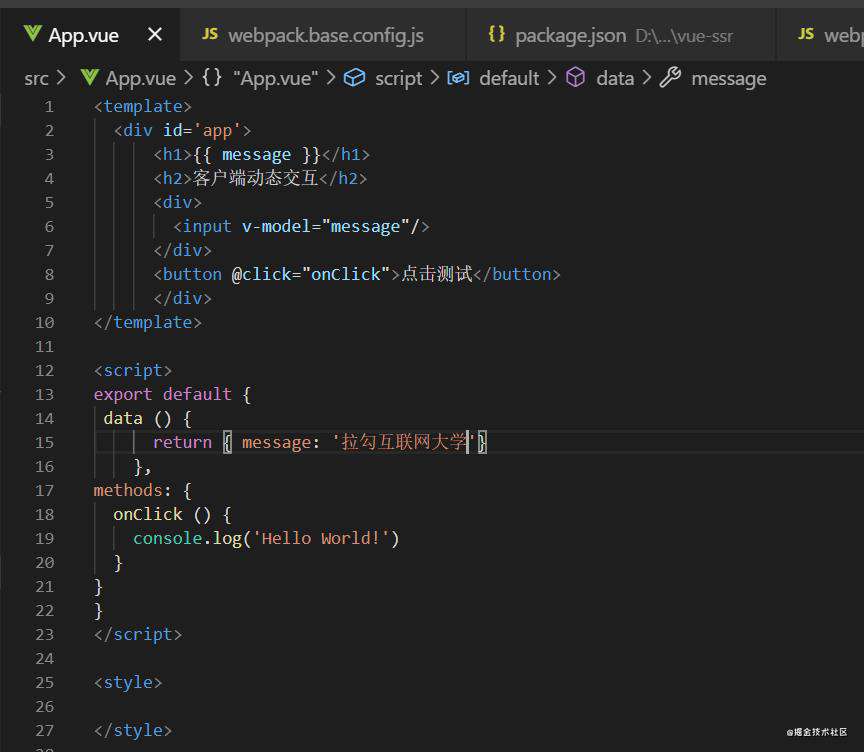The image size is (864, 752).
Task: Click the @click="onClick" attribute
Action: click(311, 274)
